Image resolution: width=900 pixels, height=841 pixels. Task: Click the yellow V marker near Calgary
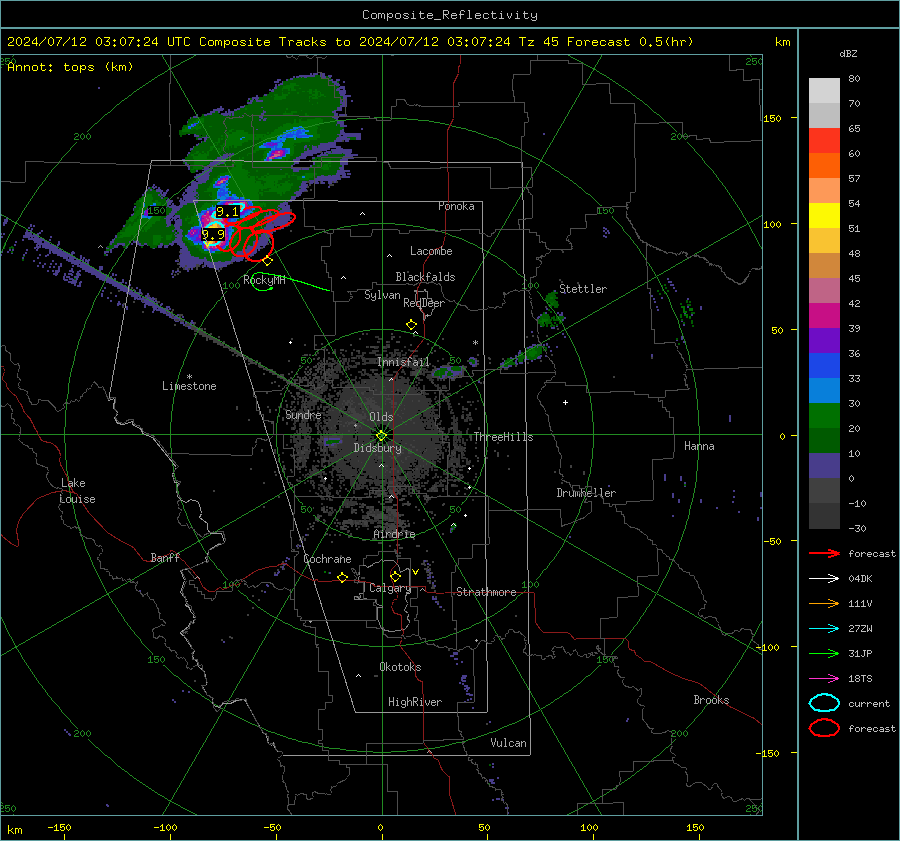tap(415, 572)
